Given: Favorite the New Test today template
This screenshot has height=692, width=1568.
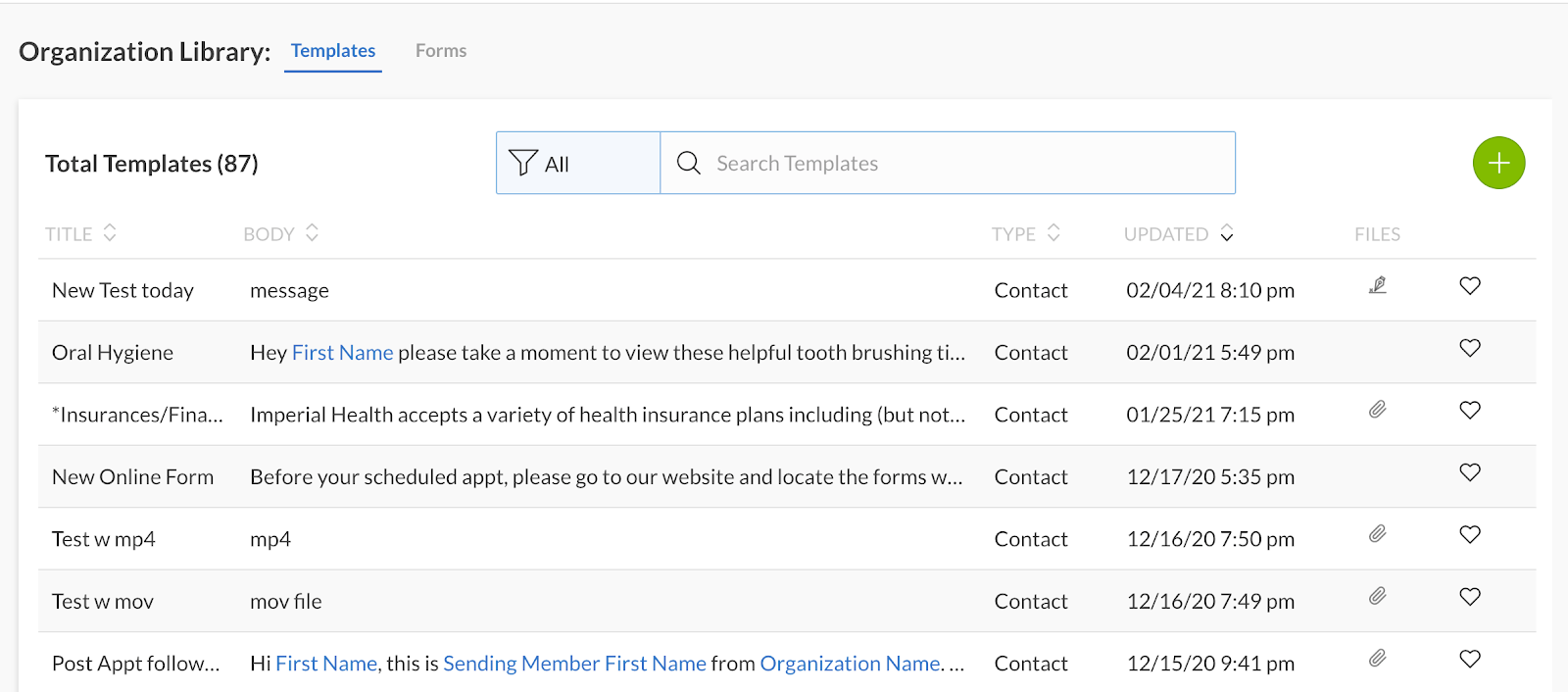Looking at the screenshot, I should (1469, 286).
